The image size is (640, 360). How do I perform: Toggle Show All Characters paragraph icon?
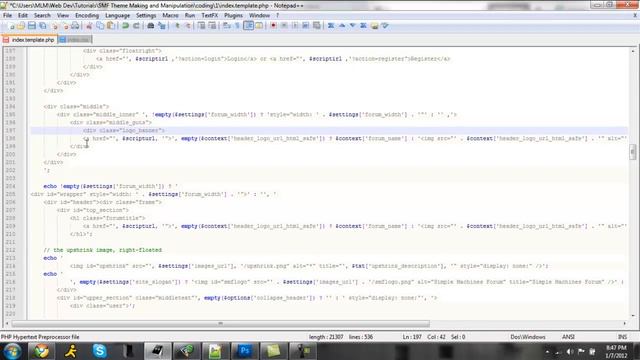pyautogui.click(x=238, y=26)
